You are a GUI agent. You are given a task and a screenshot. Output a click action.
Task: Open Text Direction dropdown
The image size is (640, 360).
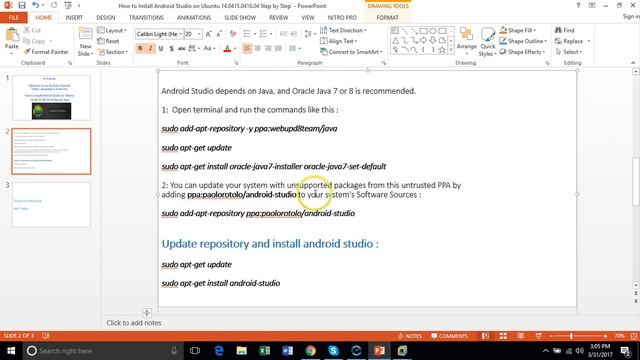[343, 30]
